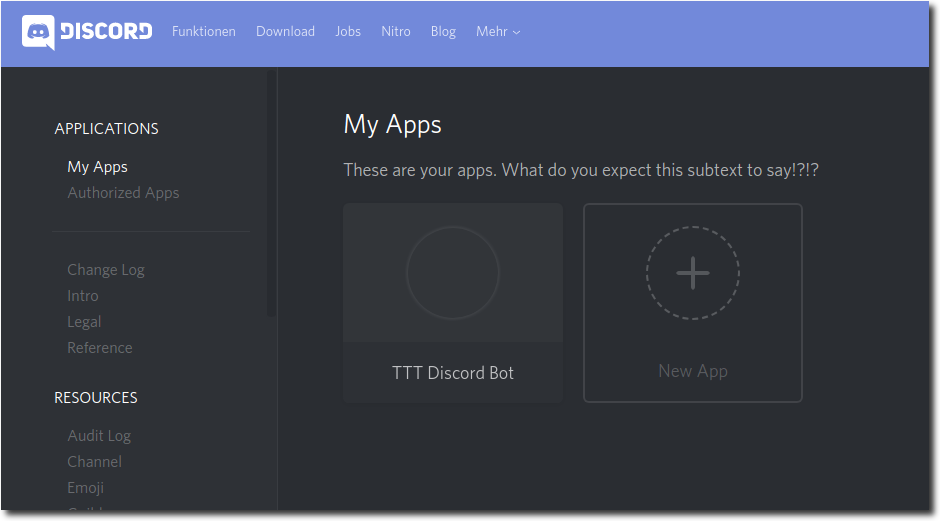Open Audit Log under Resources
Image resolution: width=940 pixels, height=521 pixels.
tap(99, 436)
